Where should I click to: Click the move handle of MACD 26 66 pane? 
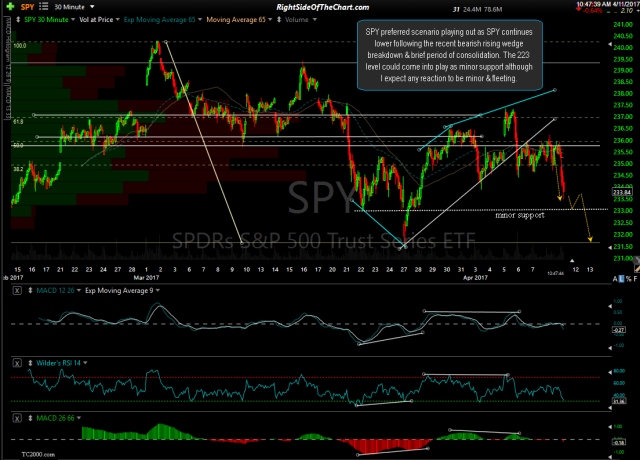[x=30, y=418]
